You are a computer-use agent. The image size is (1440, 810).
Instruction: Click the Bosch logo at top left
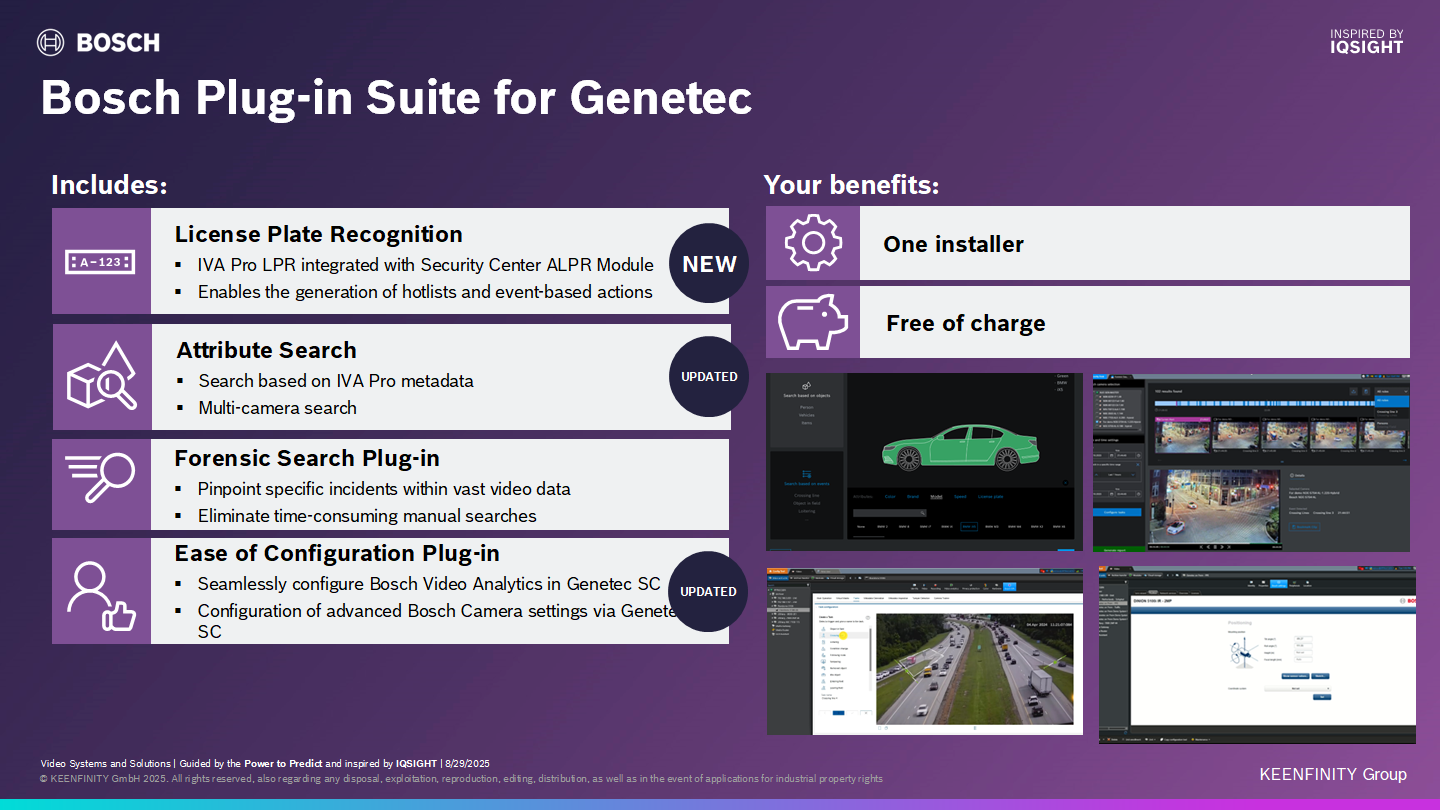[x=98, y=42]
